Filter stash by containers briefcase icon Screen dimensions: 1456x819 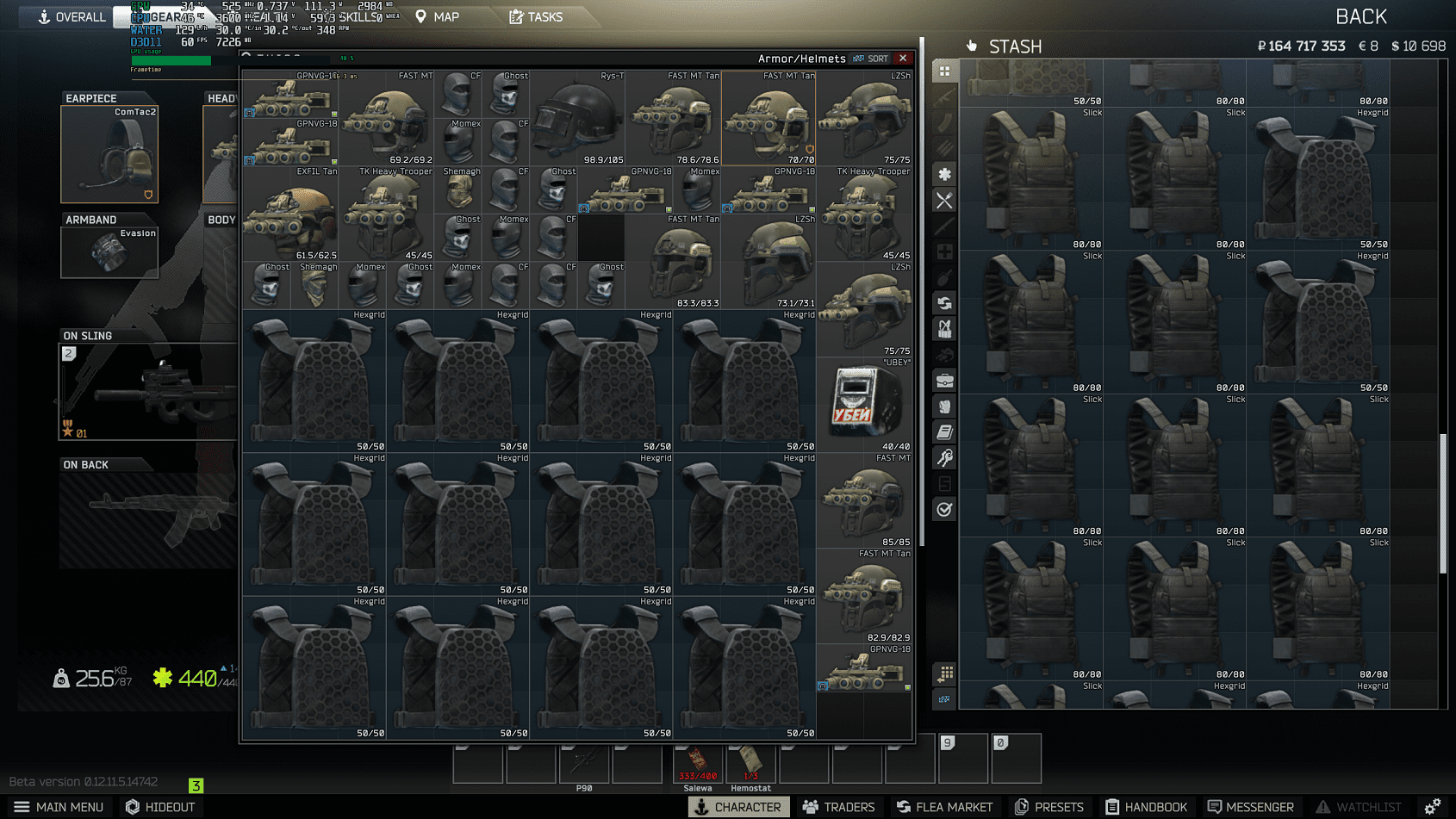pyautogui.click(x=944, y=381)
